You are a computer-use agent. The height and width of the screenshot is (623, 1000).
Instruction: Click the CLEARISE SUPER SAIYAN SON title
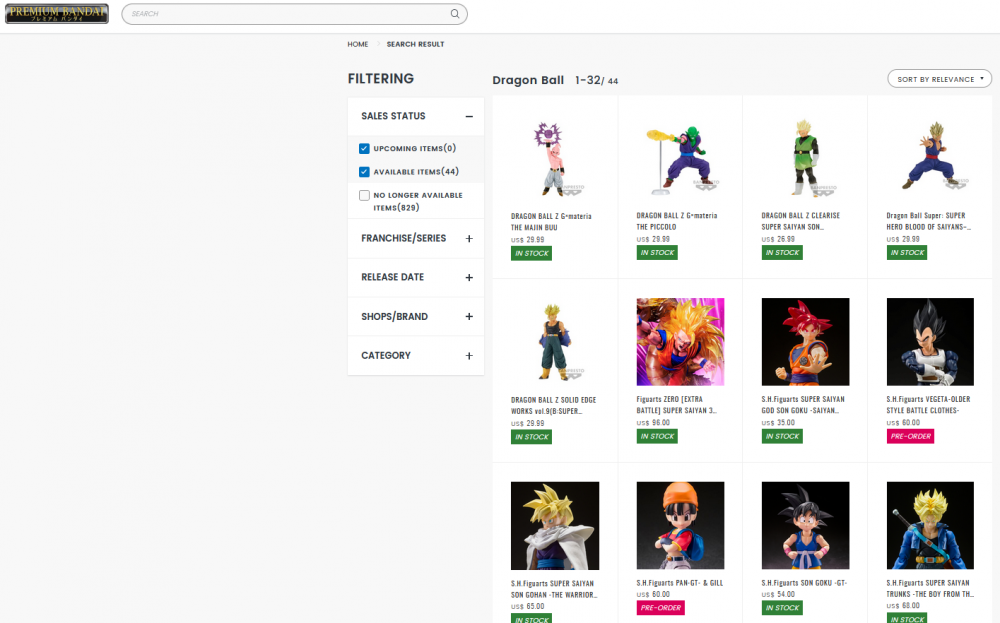(x=800, y=221)
